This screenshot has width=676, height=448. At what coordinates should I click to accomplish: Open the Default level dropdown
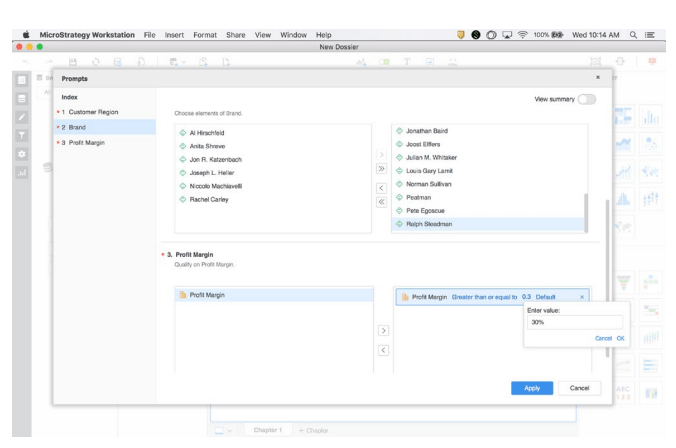[x=545, y=297]
